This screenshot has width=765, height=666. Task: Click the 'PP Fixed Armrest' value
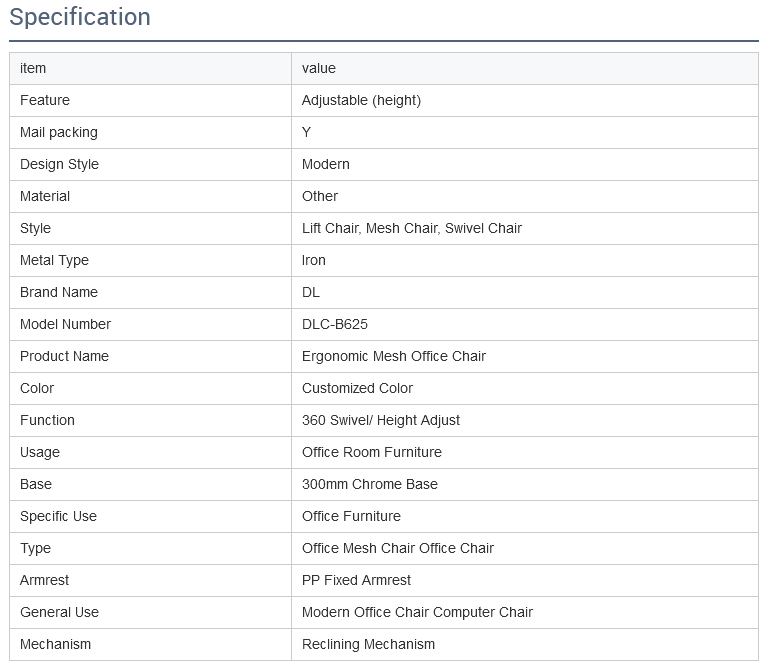point(357,580)
